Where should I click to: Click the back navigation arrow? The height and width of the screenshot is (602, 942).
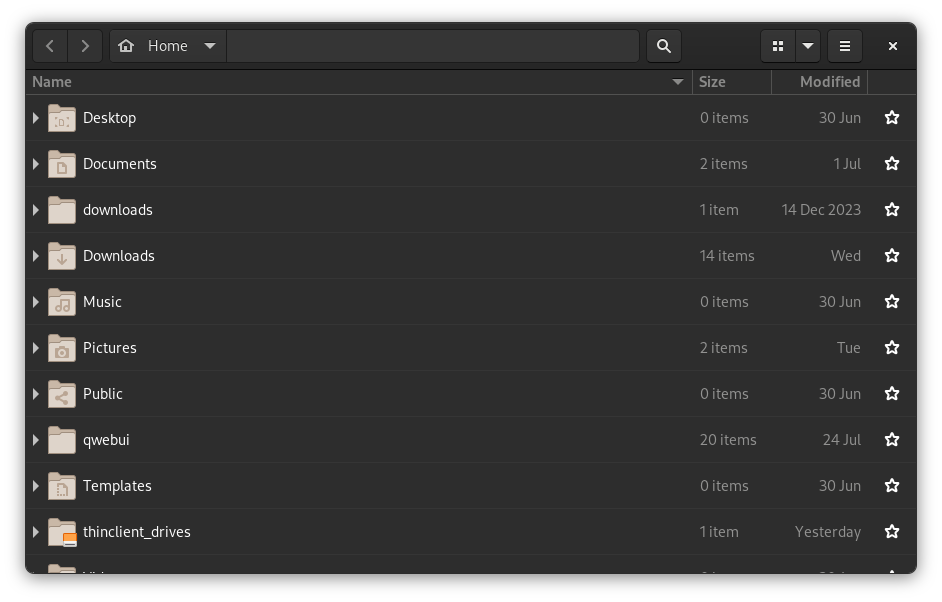point(50,46)
